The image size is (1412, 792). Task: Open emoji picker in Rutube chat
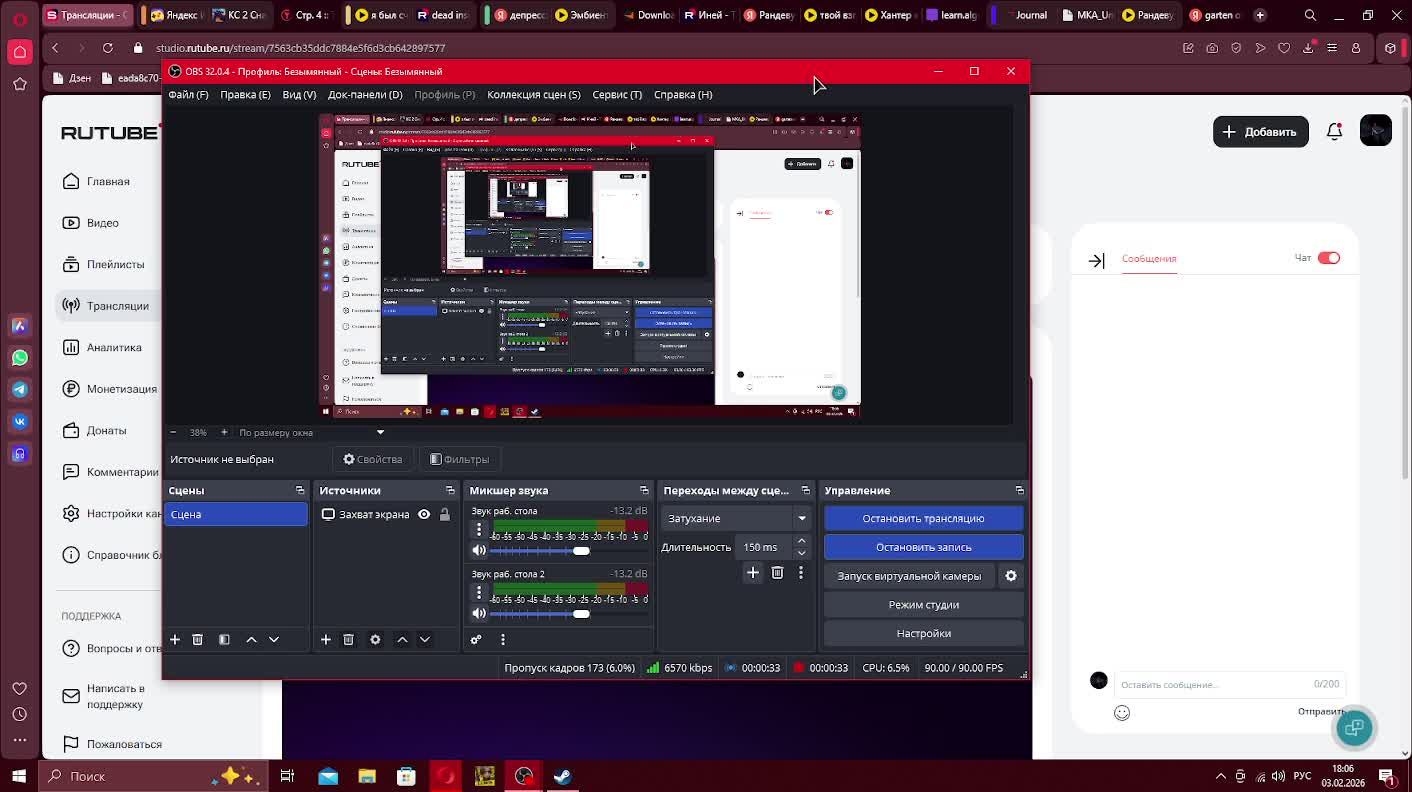[x=1122, y=713]
